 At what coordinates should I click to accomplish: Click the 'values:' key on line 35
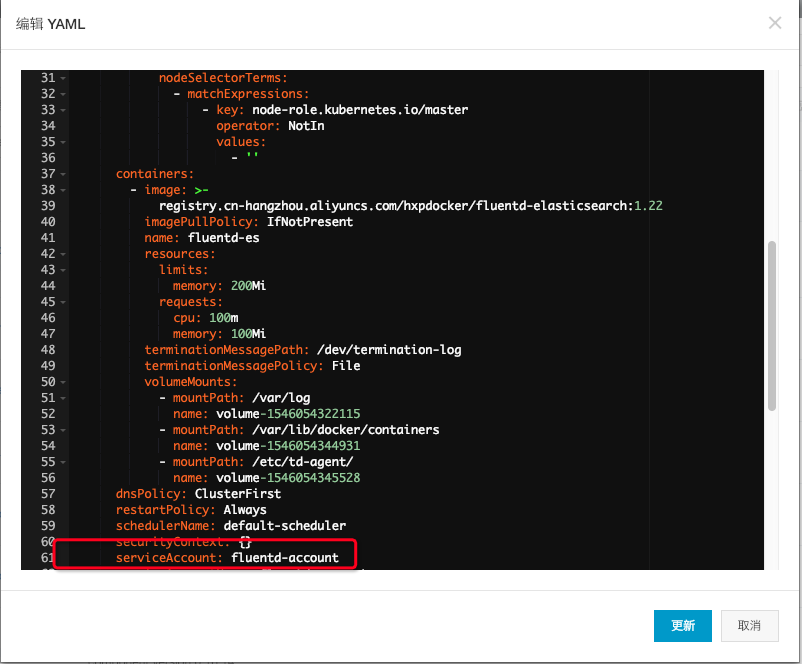241,142
